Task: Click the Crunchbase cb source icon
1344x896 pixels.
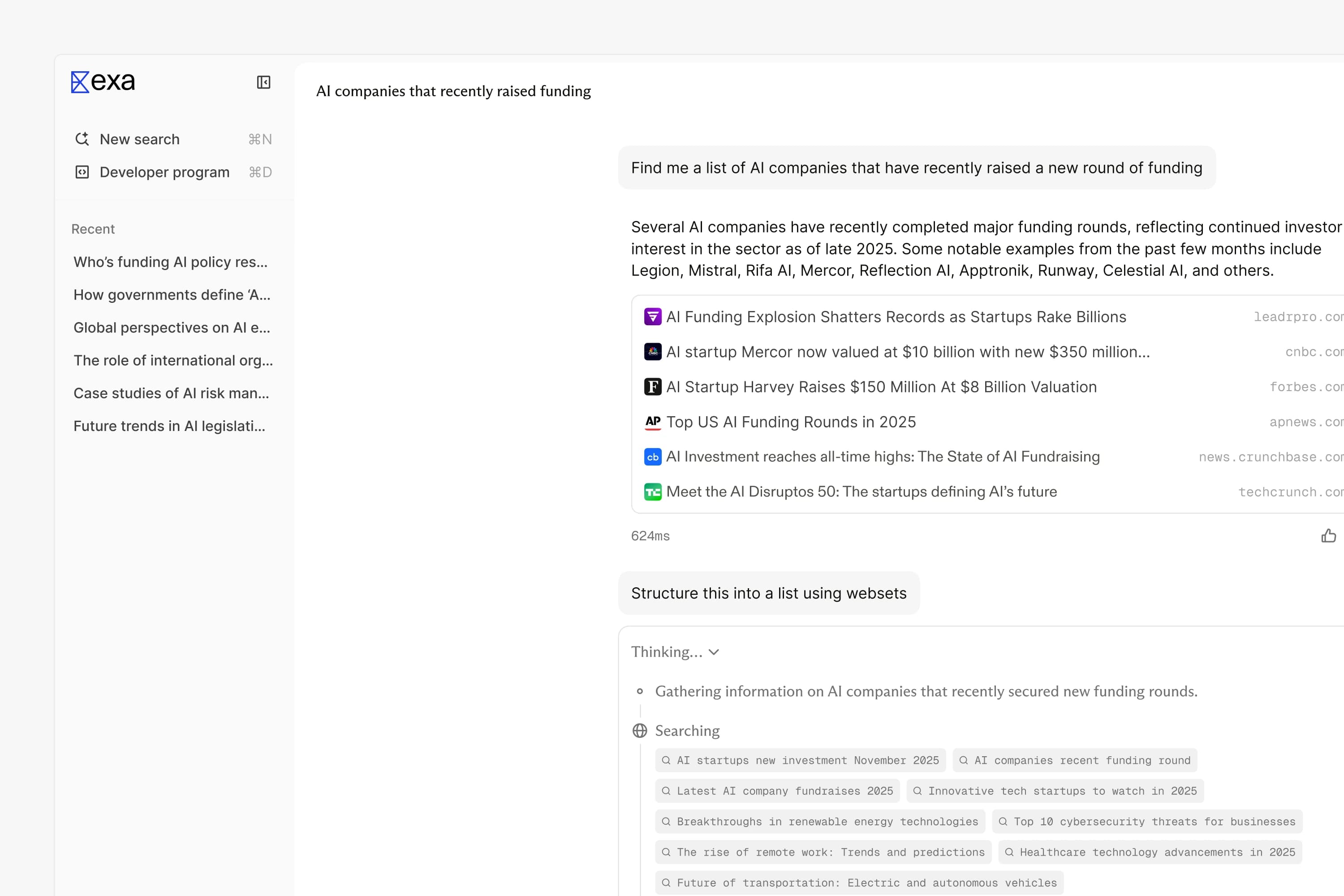Action: coord(653,457)
